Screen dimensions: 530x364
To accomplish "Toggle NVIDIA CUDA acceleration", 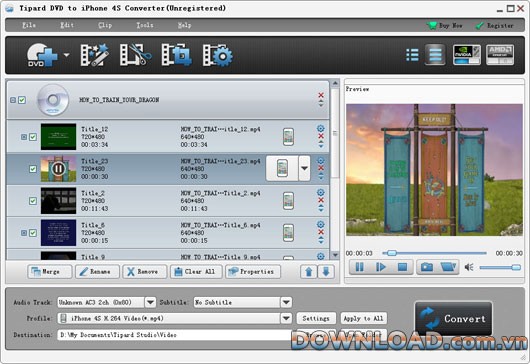I will [x=467, y=54].
